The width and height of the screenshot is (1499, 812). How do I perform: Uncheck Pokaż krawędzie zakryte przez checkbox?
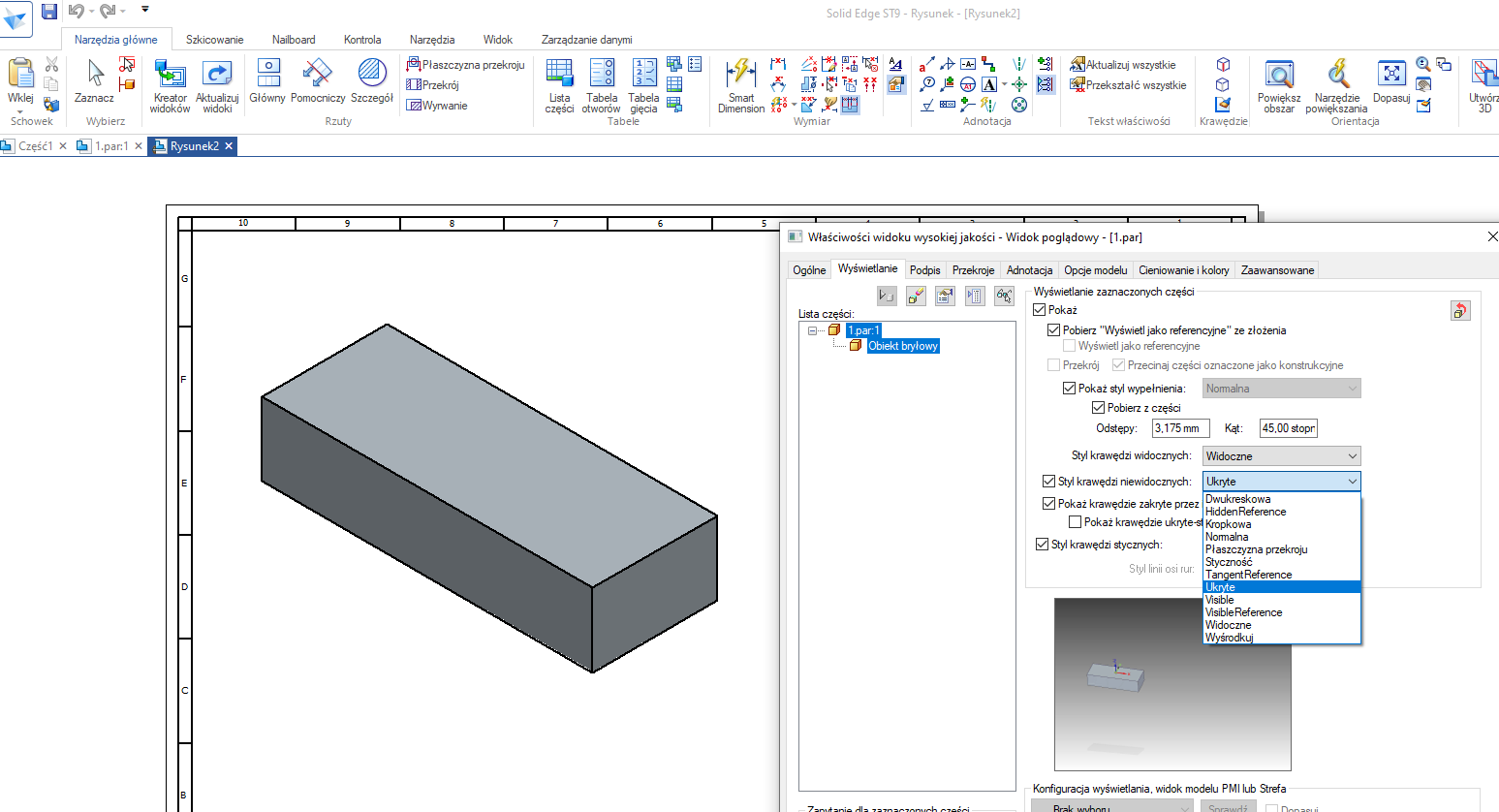pos(1048,504)
